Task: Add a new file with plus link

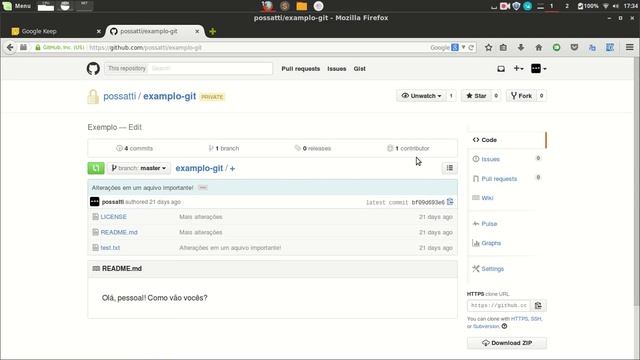Action: [x=232, y=169]
